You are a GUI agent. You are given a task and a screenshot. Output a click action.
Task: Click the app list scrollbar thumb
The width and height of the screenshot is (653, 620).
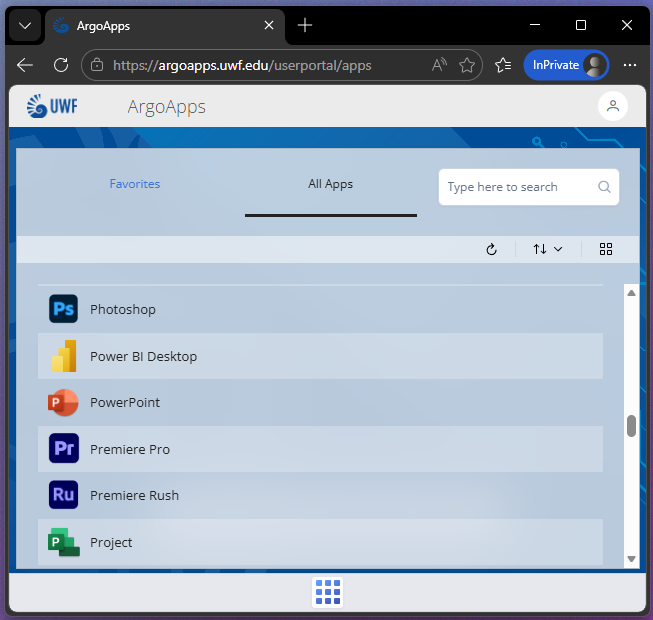(631, 426)
